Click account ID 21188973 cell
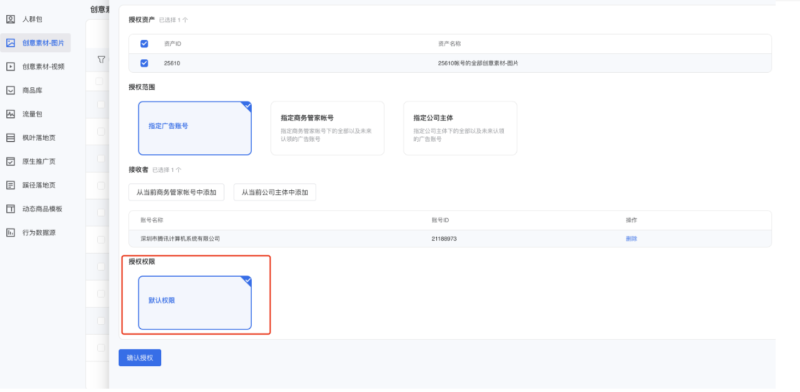Screen dimensions: 800x392 [x=444, y=238]
